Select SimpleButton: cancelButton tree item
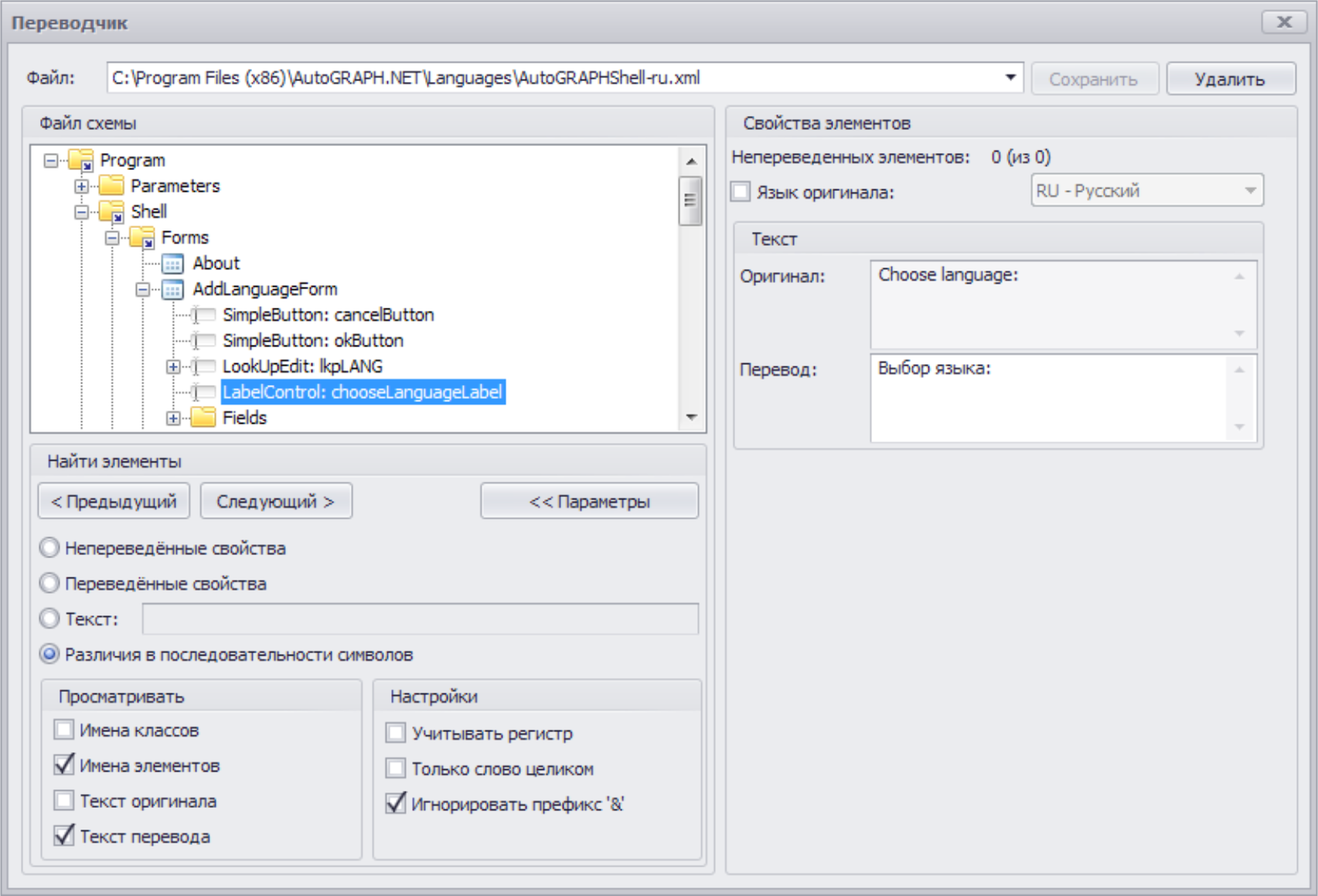 329,315
